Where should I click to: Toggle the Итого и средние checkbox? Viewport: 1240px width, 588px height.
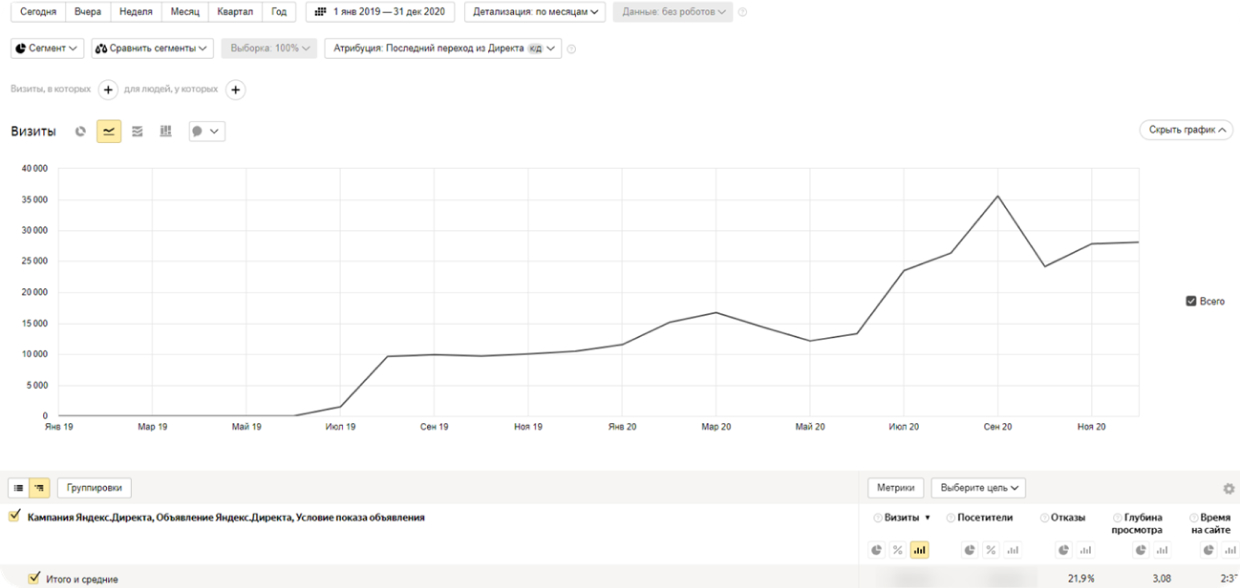click(34, 578)
